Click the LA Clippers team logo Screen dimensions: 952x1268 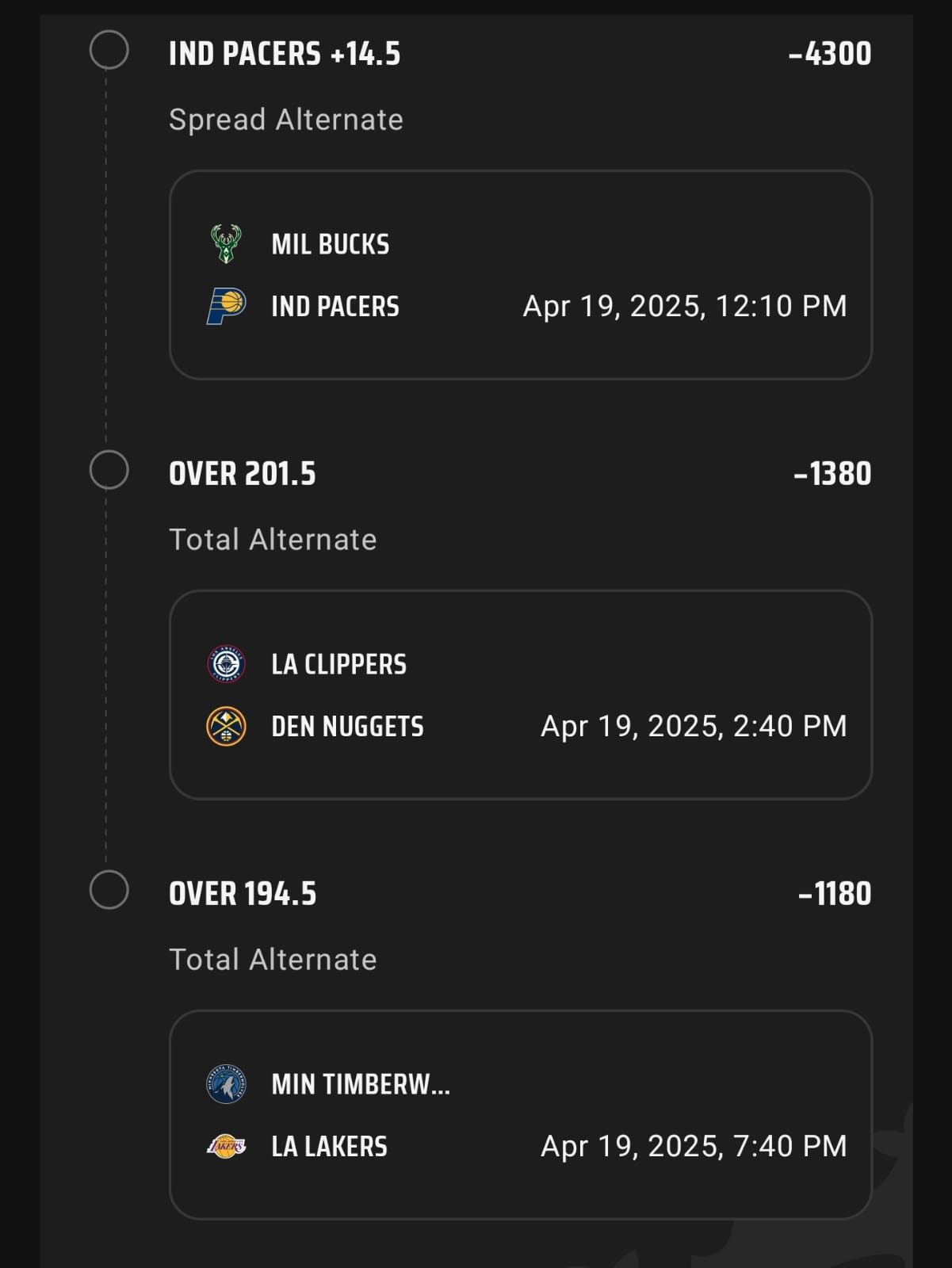point(226,664)
